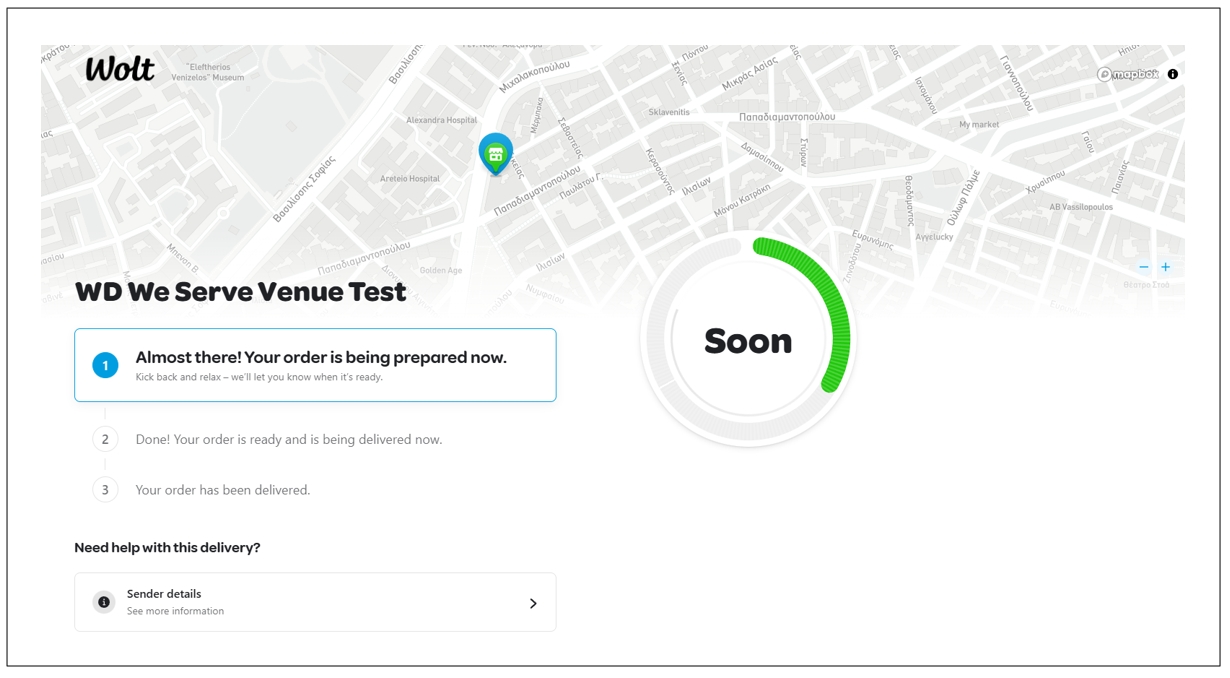Click 'See more information' text
The width and height of the screenshot is (1230, 678).
(175, 611)
